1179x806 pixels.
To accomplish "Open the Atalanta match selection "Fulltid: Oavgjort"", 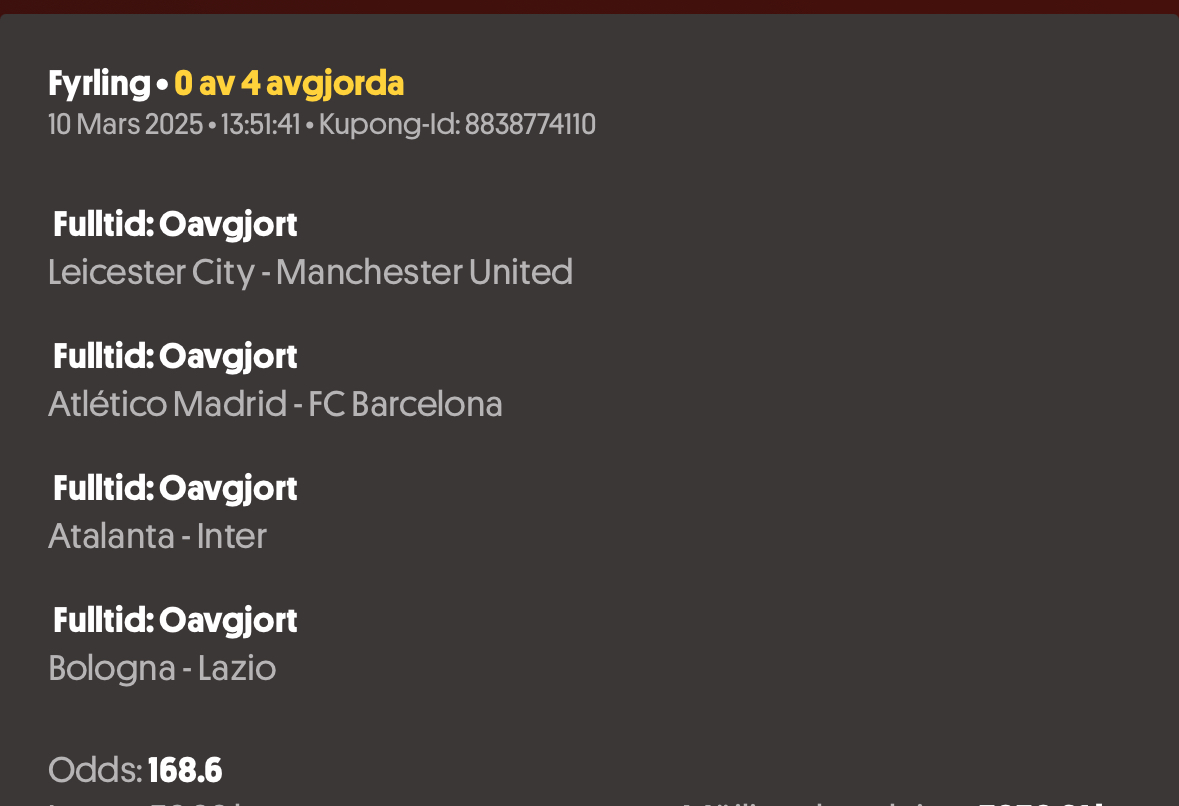I will click(x=175, y=489).
